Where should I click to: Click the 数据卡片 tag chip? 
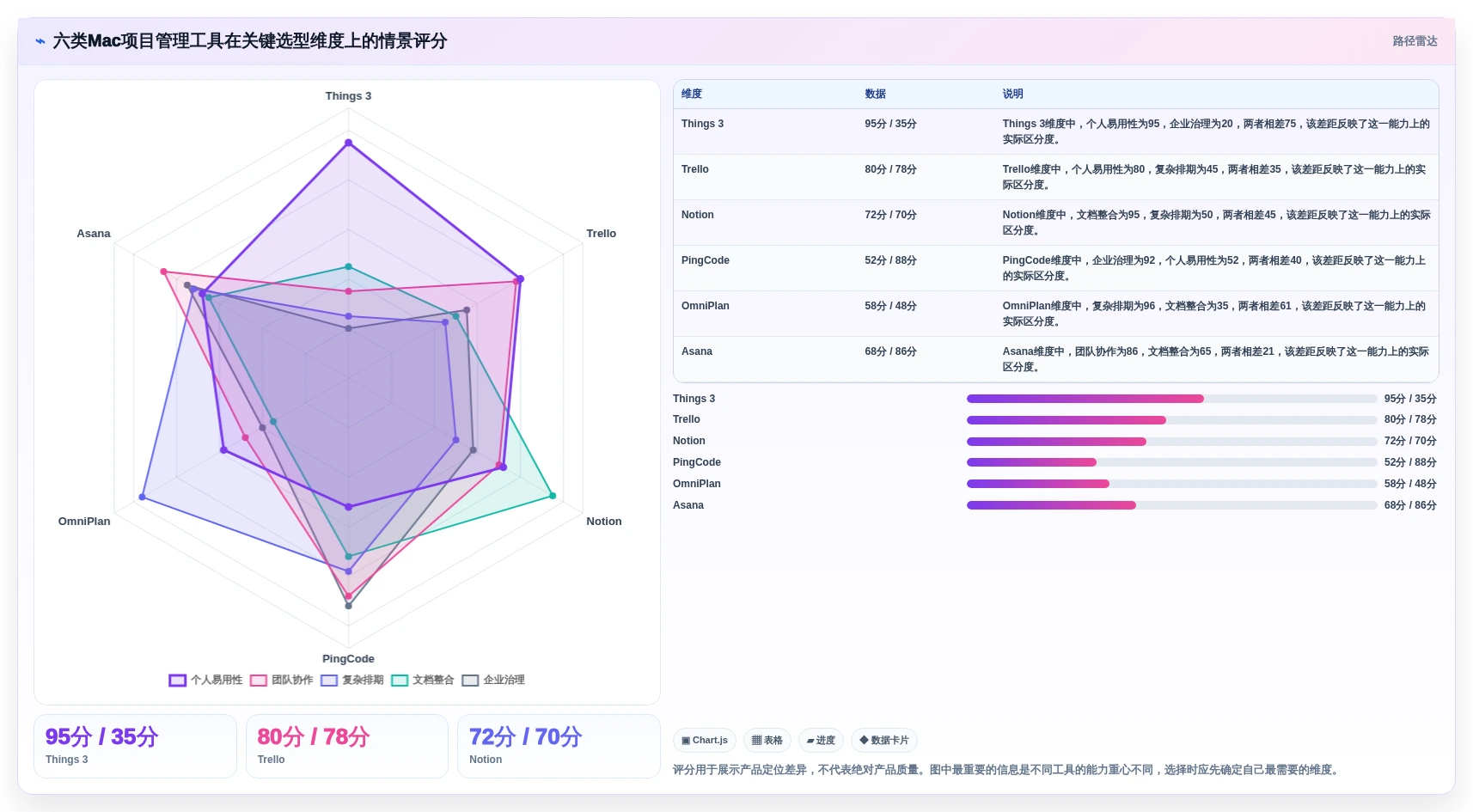tap(884, 740)
